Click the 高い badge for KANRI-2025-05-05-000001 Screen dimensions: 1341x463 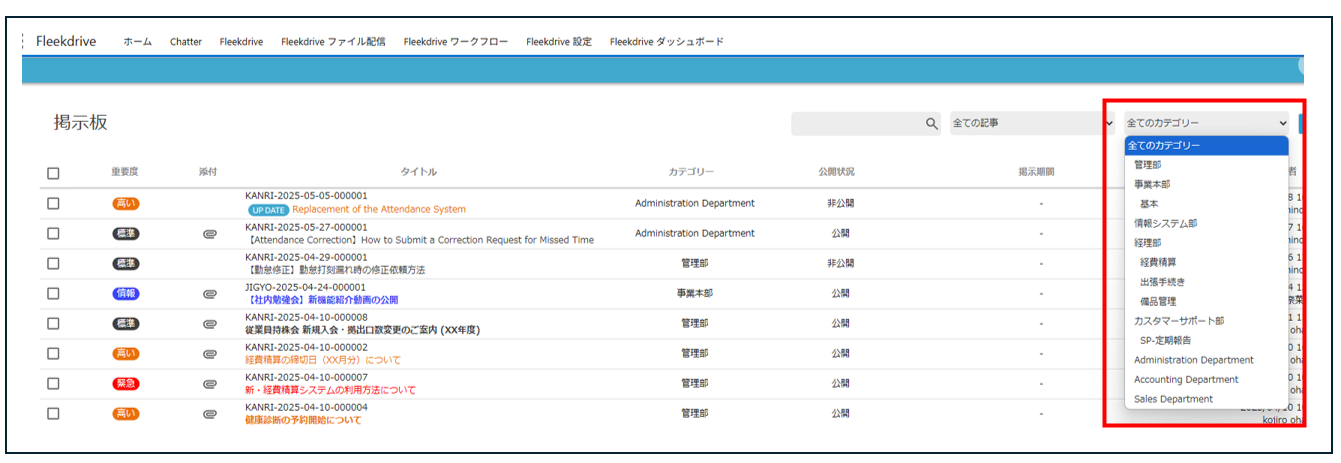[126, 204]
